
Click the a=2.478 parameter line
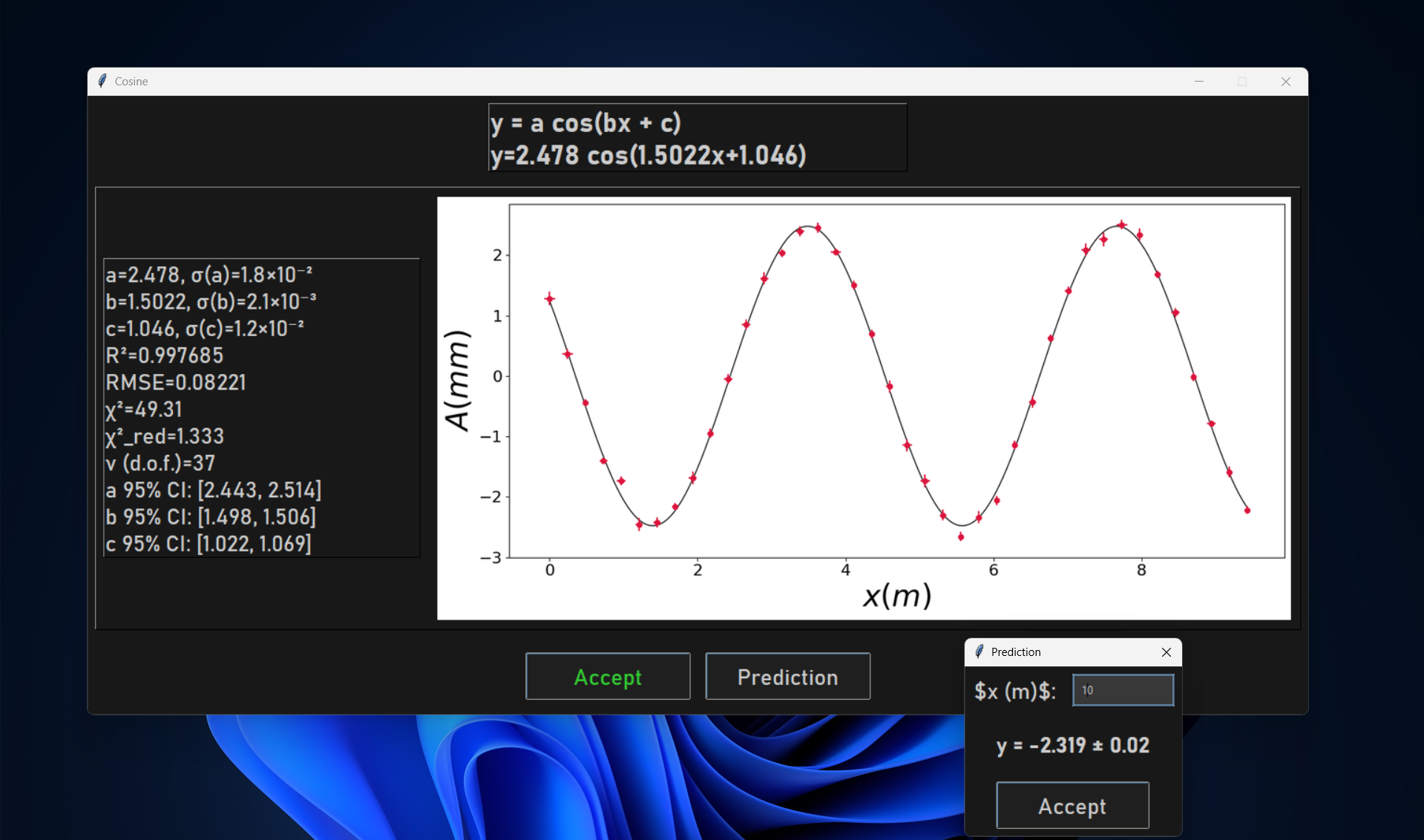209,275
